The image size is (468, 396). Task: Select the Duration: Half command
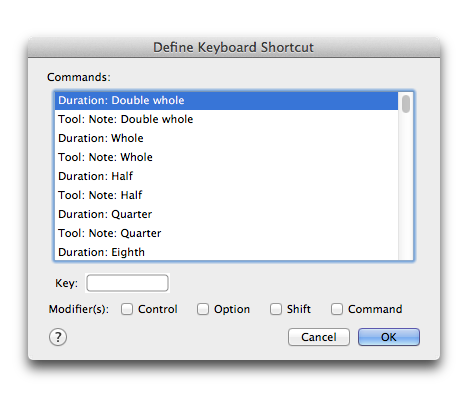tap(226, 176)
